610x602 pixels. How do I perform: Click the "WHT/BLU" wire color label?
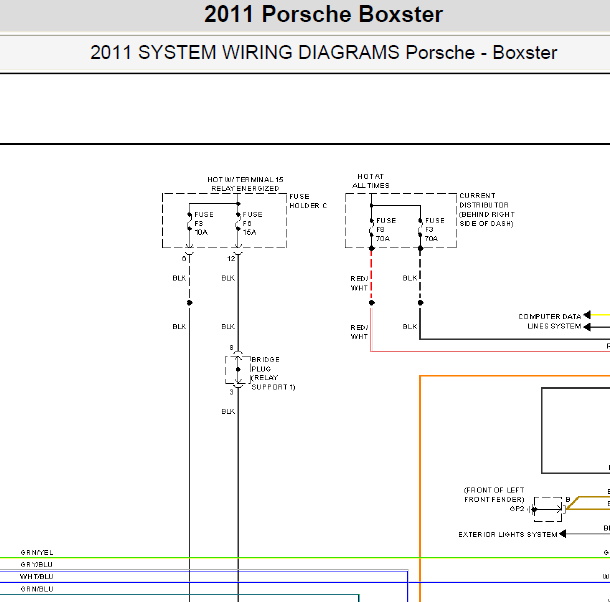[37, 576]
